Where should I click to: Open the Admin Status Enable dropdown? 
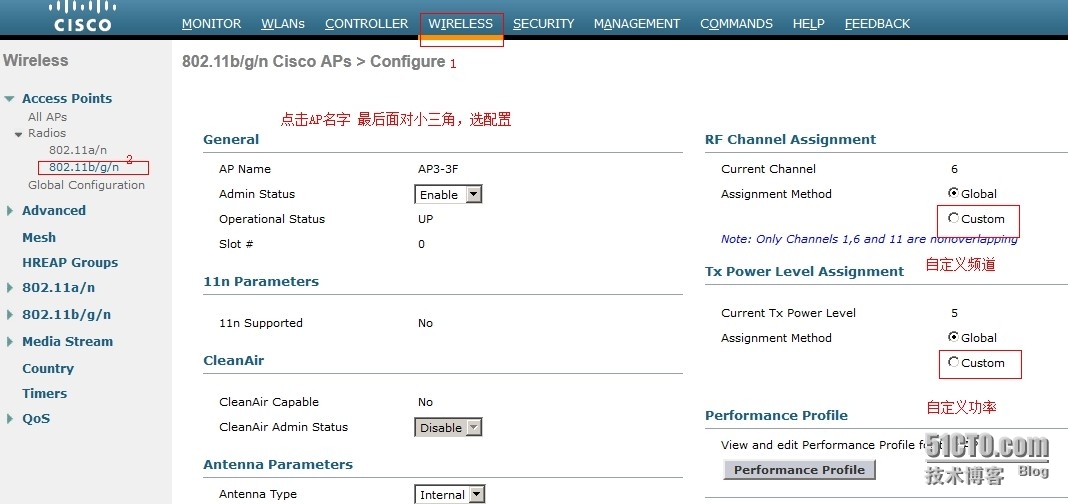pyautogui.click(x=448, y=195)
